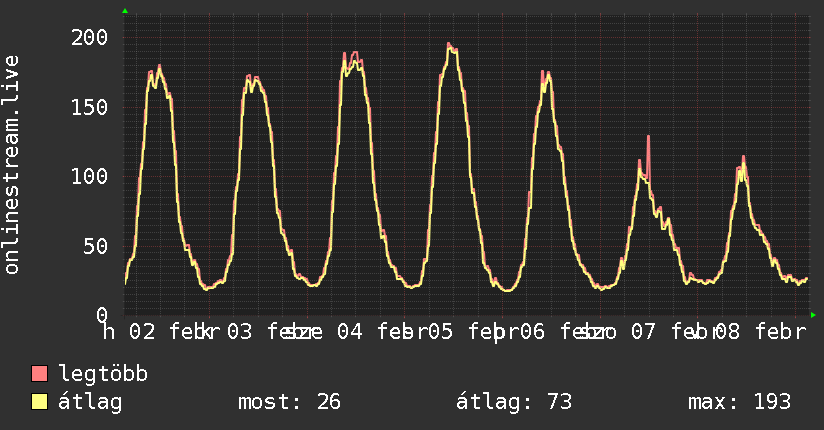The height and width of the screenshot is (430, 824).
Task: Click the pink legtöbb legend swatch
Action: [39, 373]
